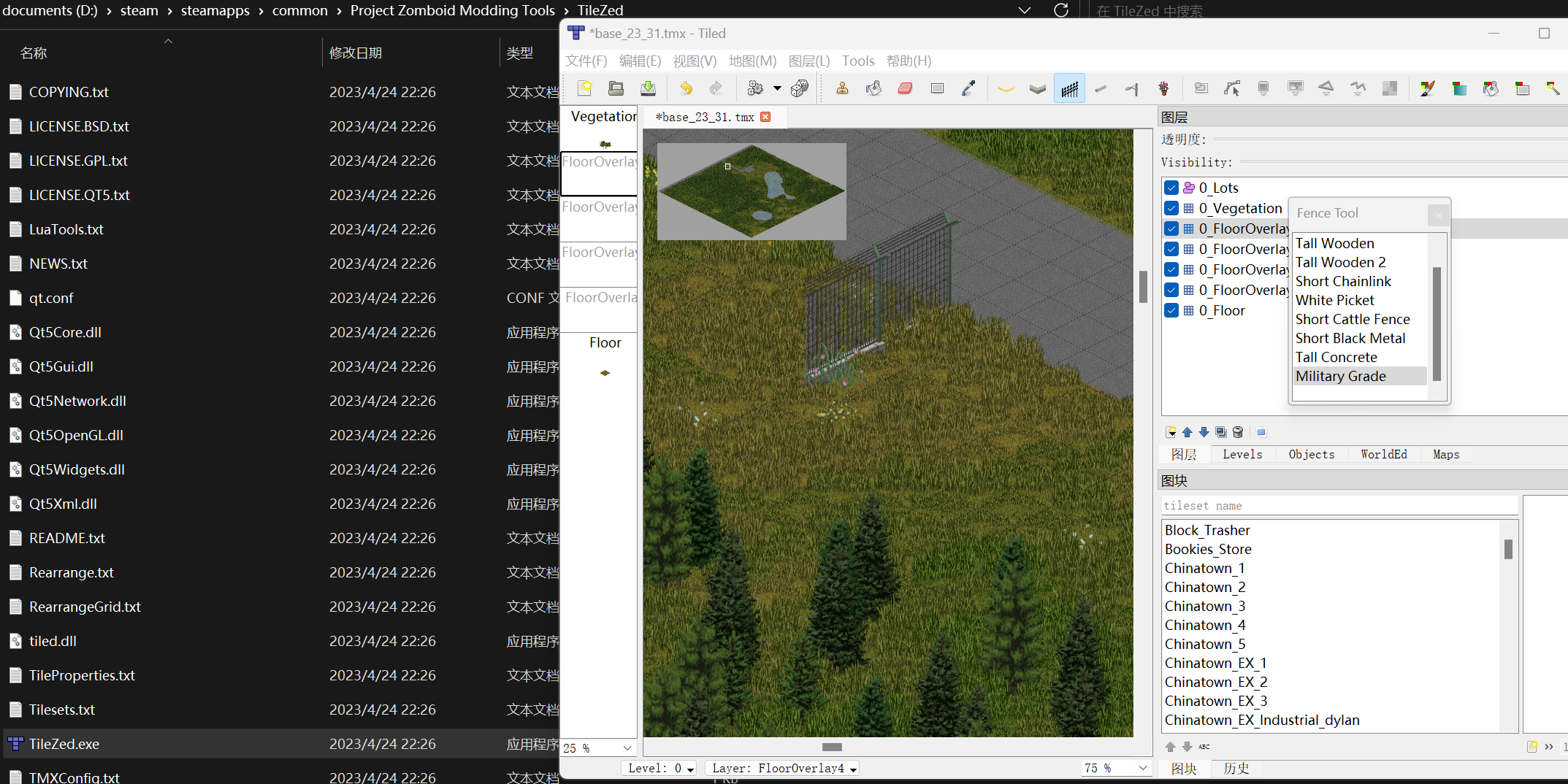Toggle checkbox of fourth 0_FloorOverlay layer
Image resolution: width=1568 pixels, height=784 pixels.
coord(1171,290)
